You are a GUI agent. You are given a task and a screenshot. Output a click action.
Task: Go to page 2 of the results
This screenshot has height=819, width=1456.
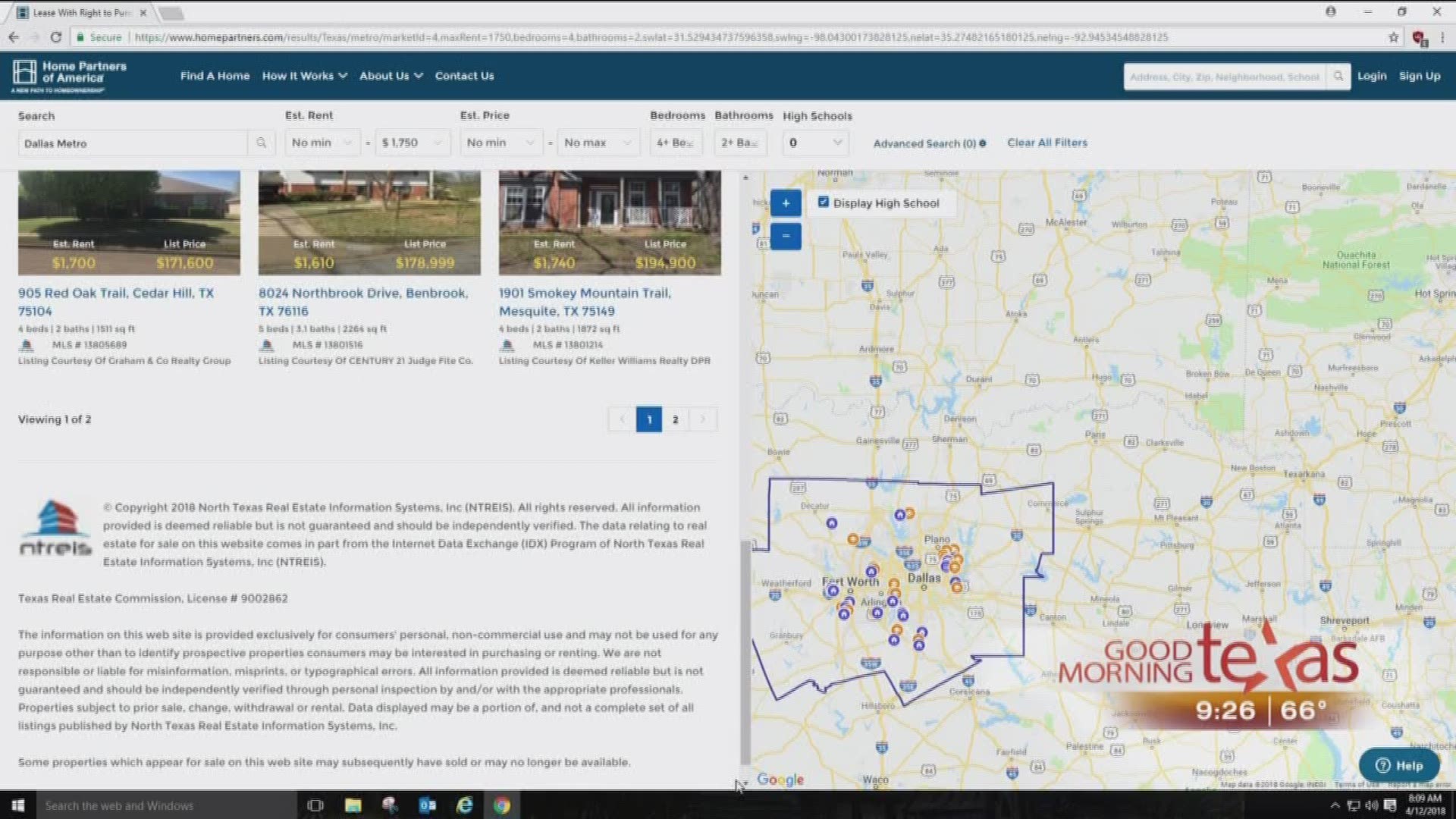675,419
